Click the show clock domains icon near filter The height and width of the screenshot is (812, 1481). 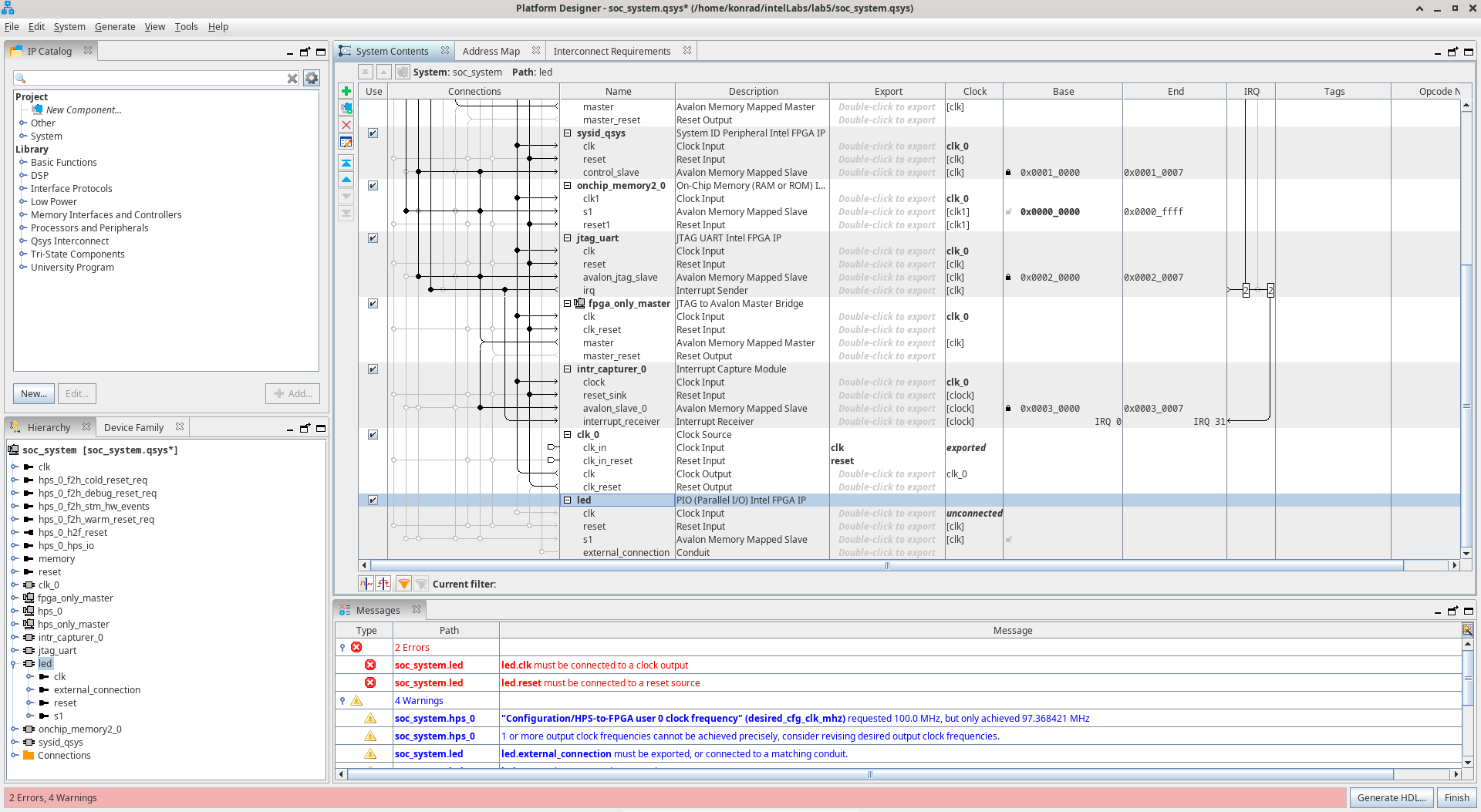point(366,584)
